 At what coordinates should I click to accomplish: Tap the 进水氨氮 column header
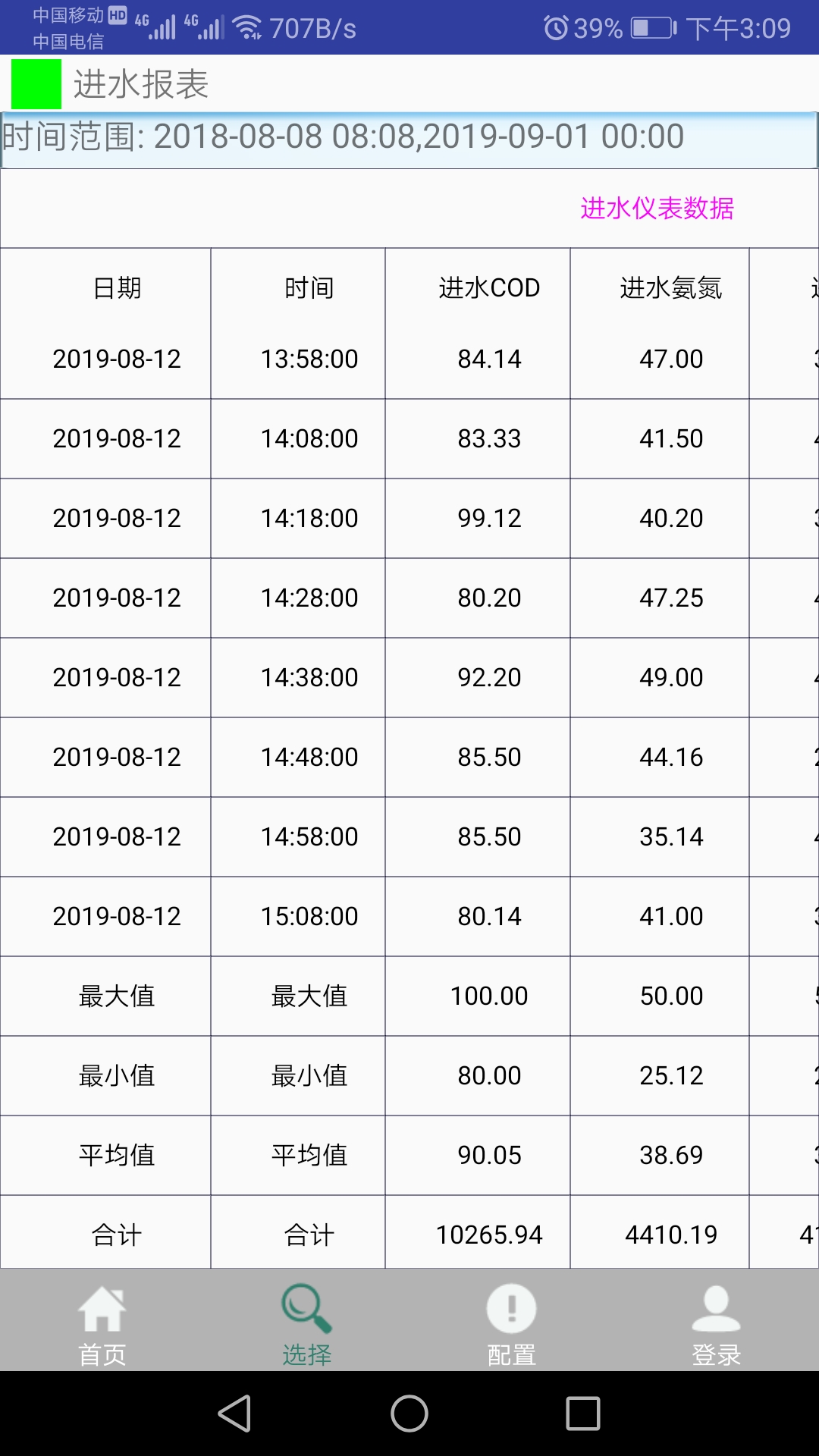coord(671,288)
